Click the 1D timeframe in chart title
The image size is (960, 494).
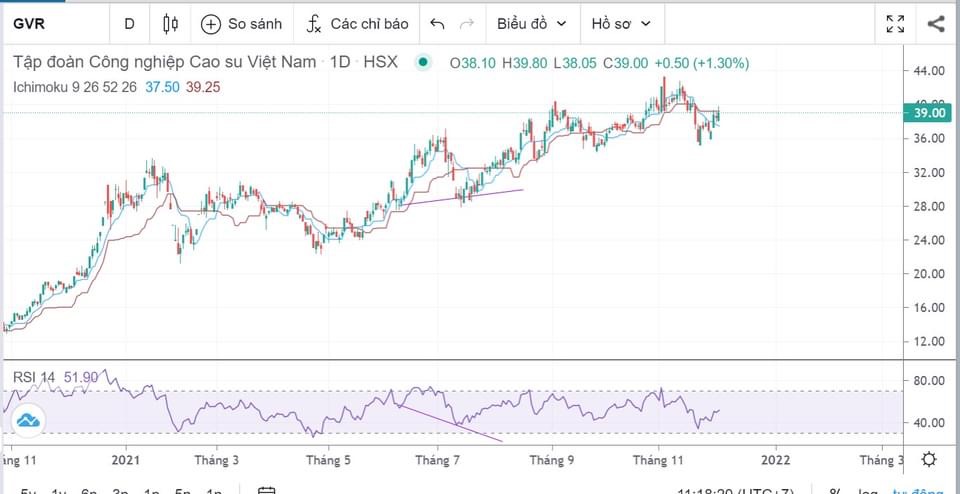pyautogui.click(x=340, y=62)
